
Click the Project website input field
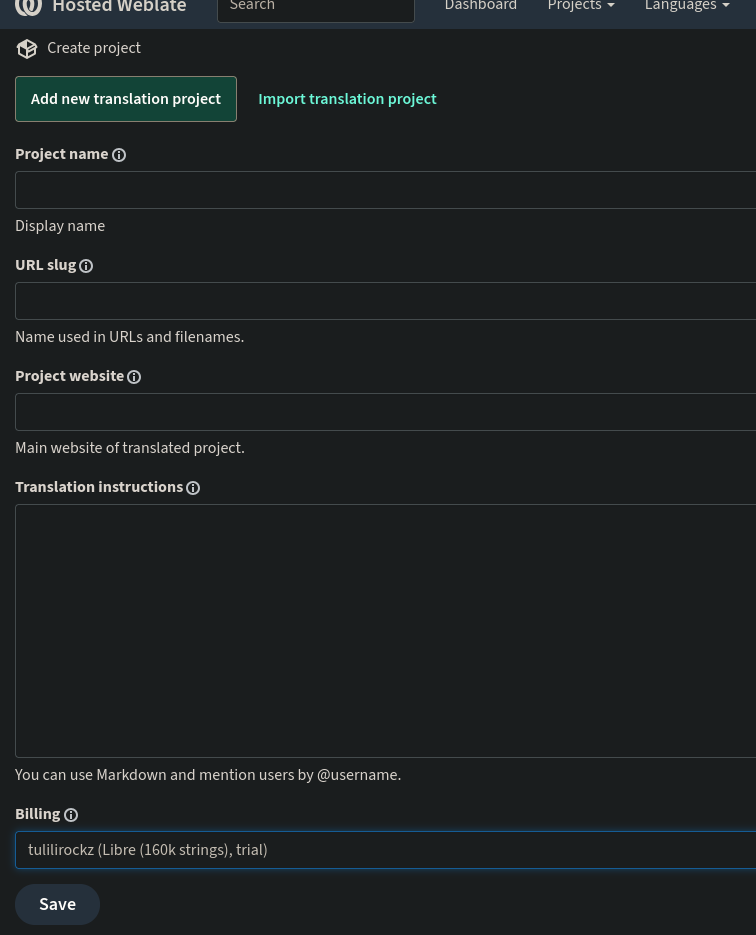[385, 412]
